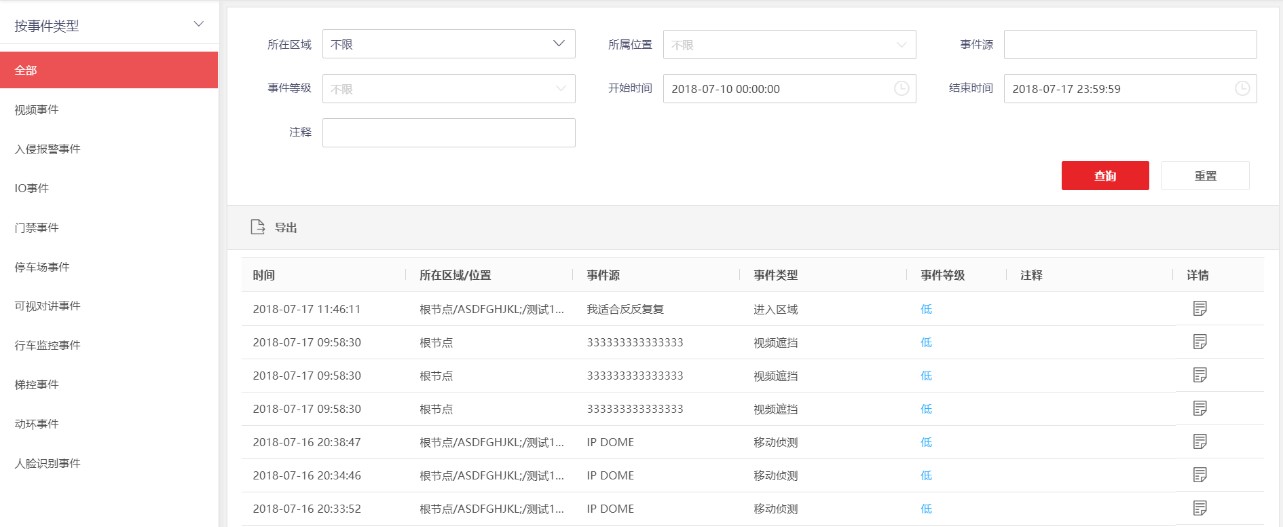Open the 所属位置 dropdown
The width and height of the screenshot is (1283, 527).
pyautogui.click(x=789, y=45)
